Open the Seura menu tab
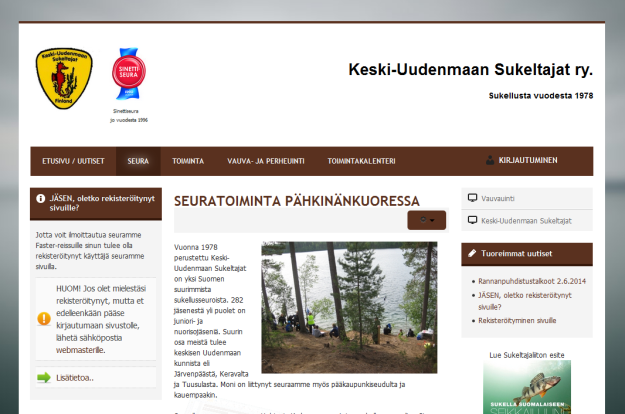This screenshot has width=625, height=414. point(138,161)
